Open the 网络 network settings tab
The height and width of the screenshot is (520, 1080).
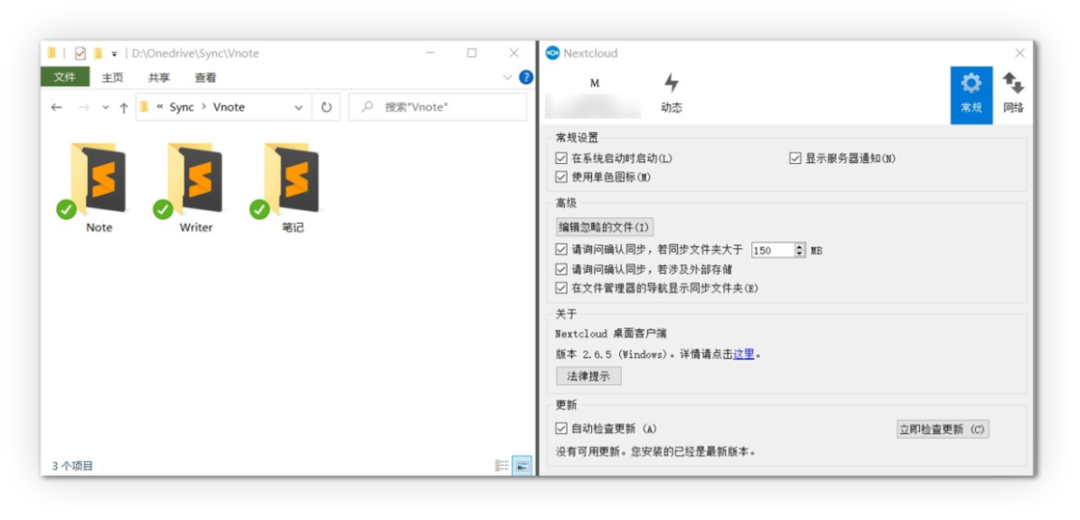pyautogui.click(x=1013, y=94)
